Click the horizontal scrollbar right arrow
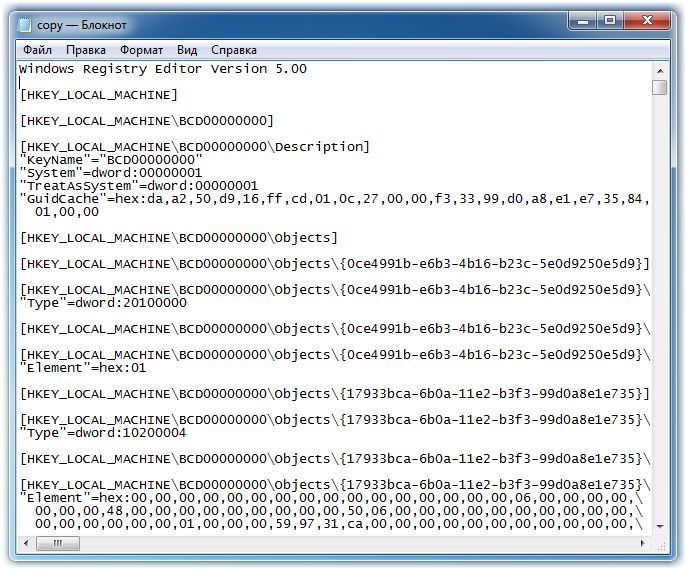This screenshot has width=687, height=570. (643, 543)
